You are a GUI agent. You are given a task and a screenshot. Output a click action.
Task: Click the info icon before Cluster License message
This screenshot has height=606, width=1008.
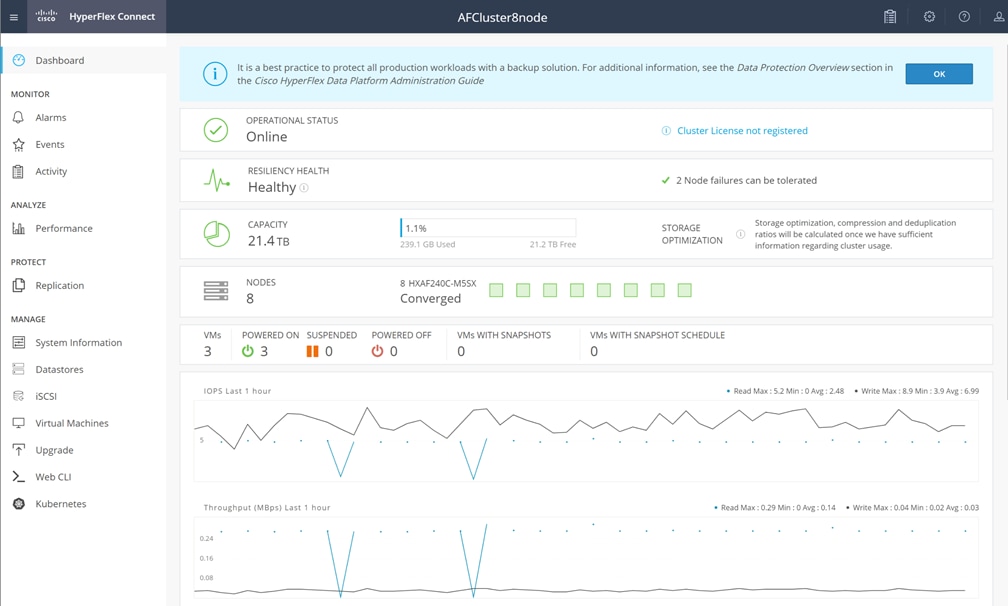click(666, 130)
